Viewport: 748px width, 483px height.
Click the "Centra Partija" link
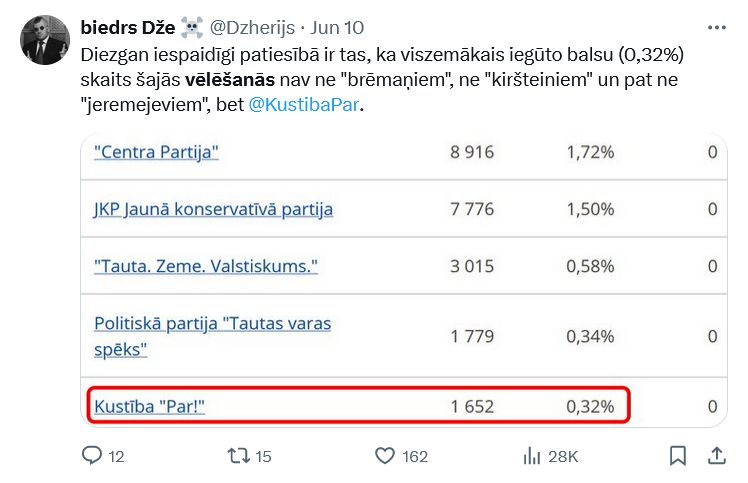click(156, 153)
